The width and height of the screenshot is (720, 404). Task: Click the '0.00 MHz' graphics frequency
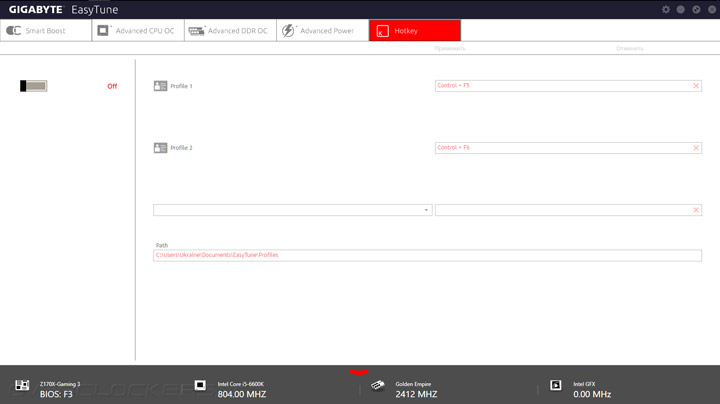[592, 394]
